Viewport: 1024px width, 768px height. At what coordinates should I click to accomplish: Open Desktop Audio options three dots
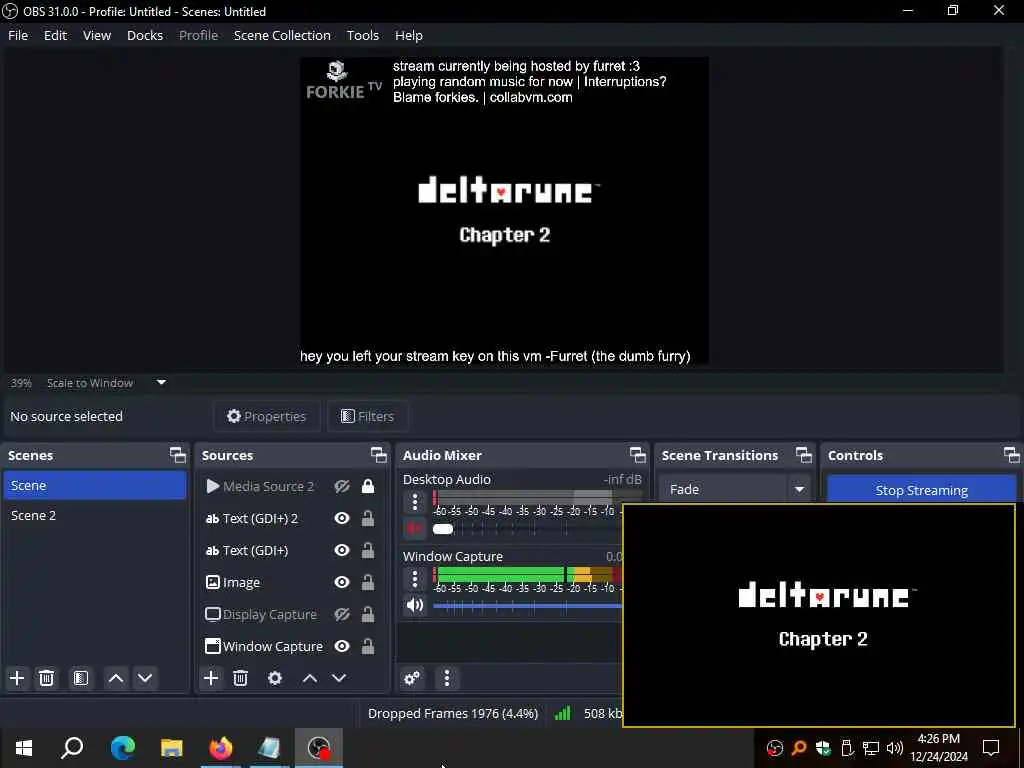point(415,502)
